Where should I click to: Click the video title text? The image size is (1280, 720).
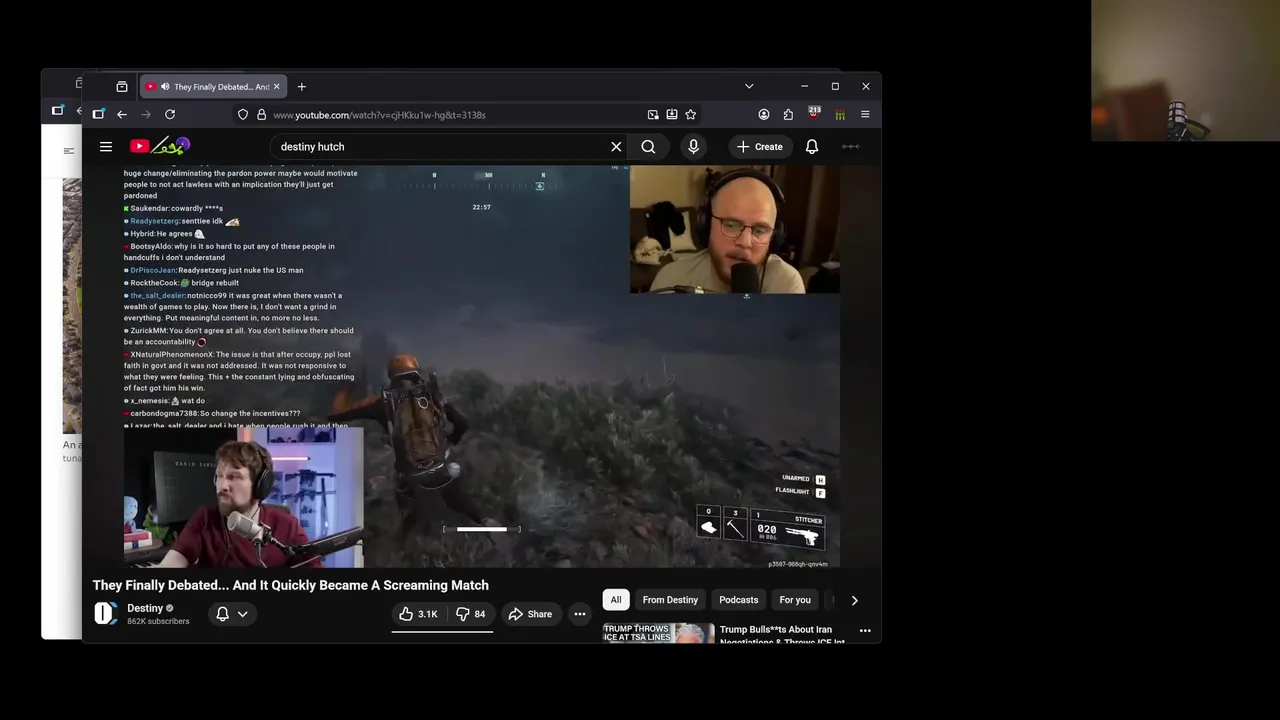tap(291, 585)
